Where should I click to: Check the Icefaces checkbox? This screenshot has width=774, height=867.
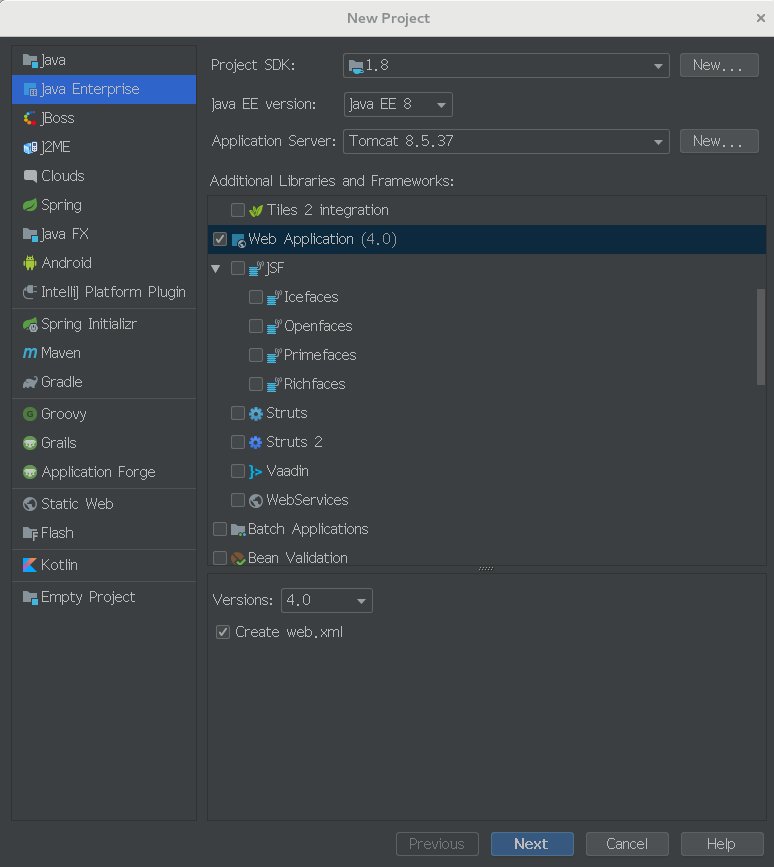coord(256,297)
